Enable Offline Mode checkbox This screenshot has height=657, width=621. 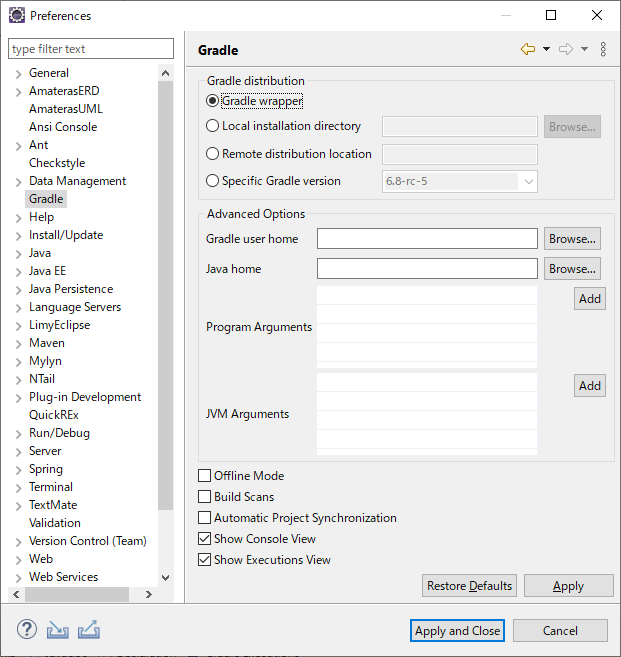204,476
